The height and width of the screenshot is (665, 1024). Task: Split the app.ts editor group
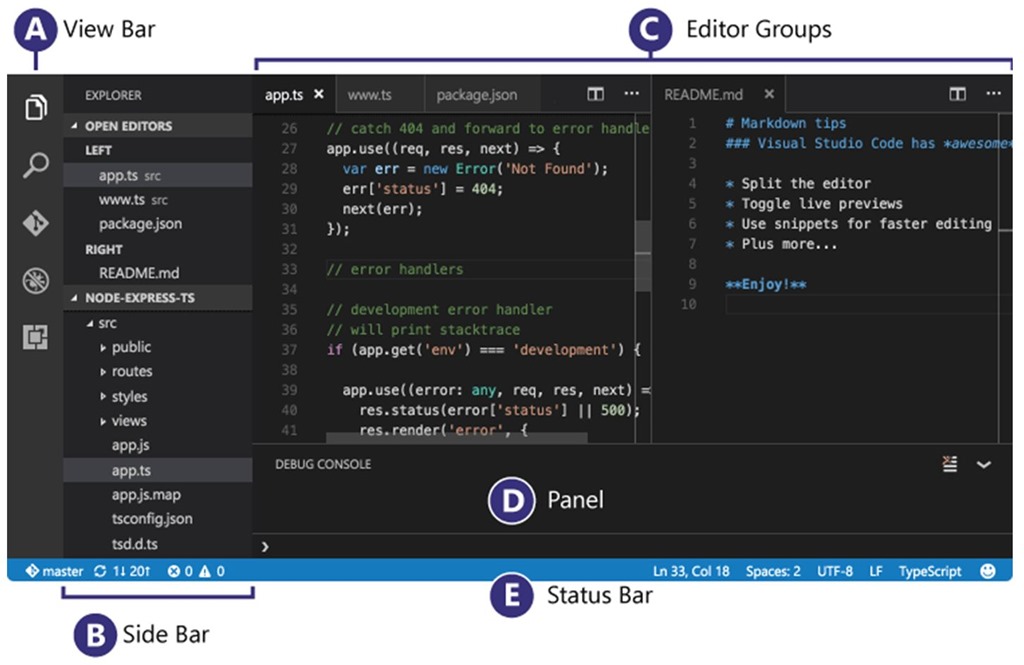coord(595,93)
